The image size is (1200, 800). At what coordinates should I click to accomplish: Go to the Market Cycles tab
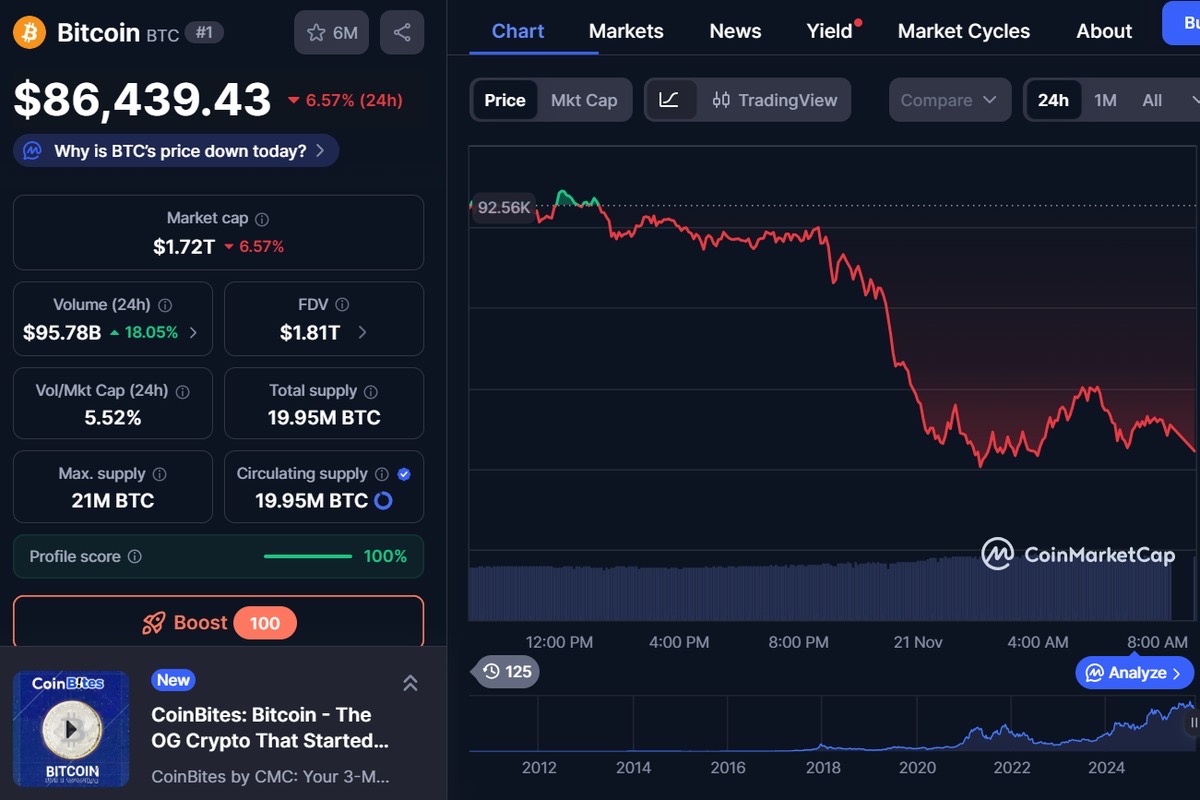[x=963, y=31]
